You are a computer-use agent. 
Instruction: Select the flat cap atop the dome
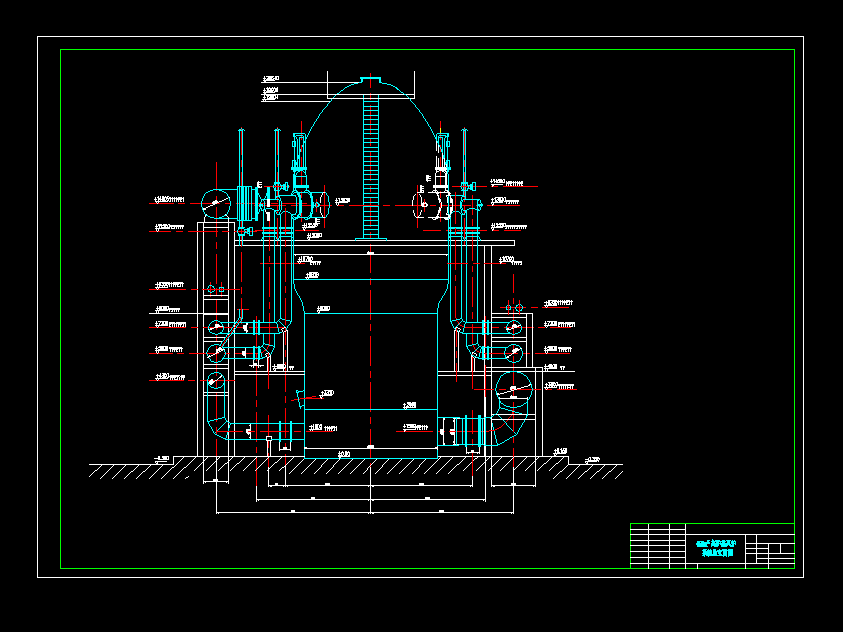(371, 79)
